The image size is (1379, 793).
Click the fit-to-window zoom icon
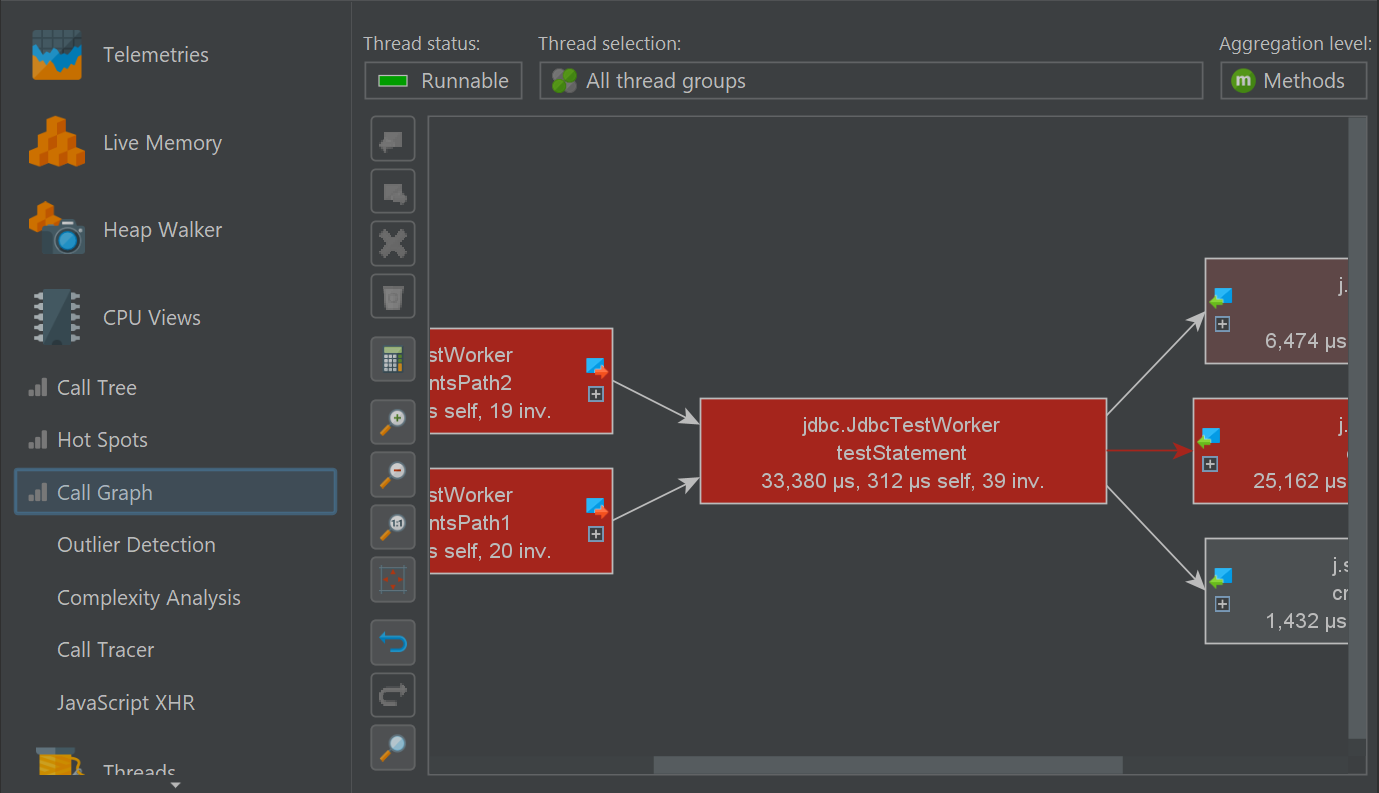[393, 579]
